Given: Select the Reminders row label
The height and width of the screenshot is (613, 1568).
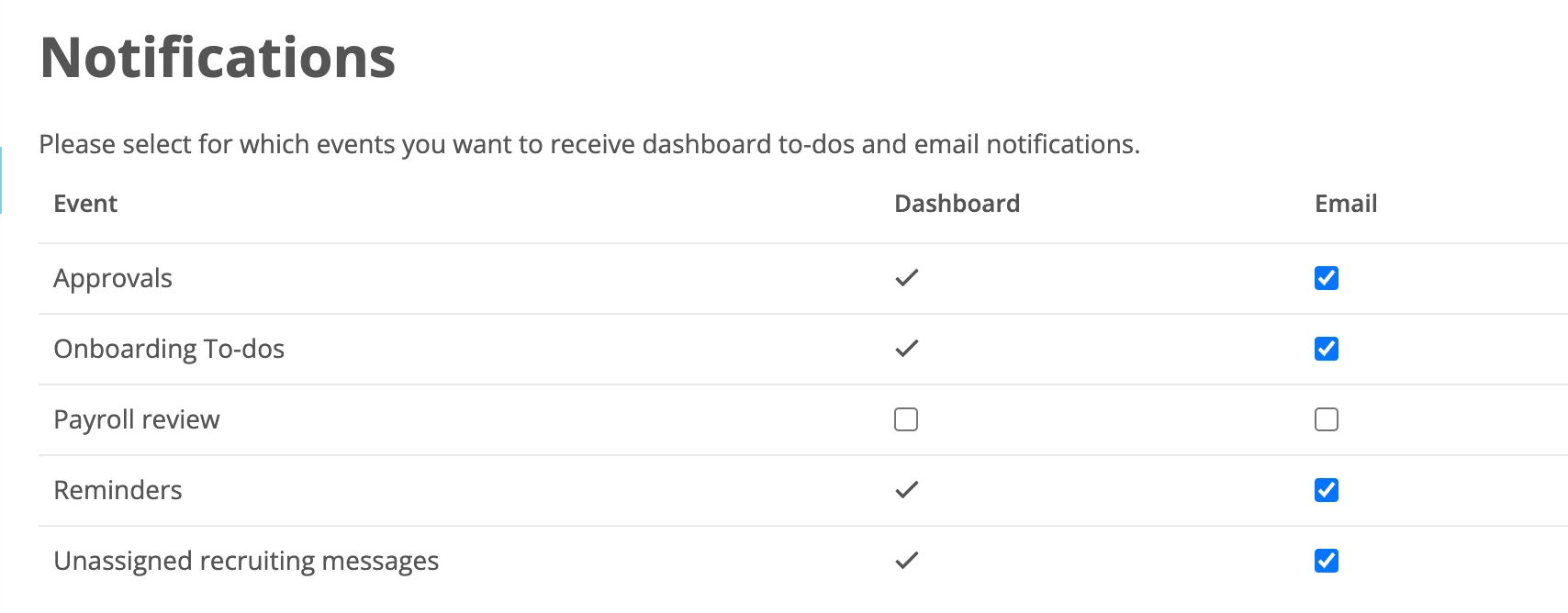Looking at the screenshot, I should pyautogui.click(x=118, y=490).
